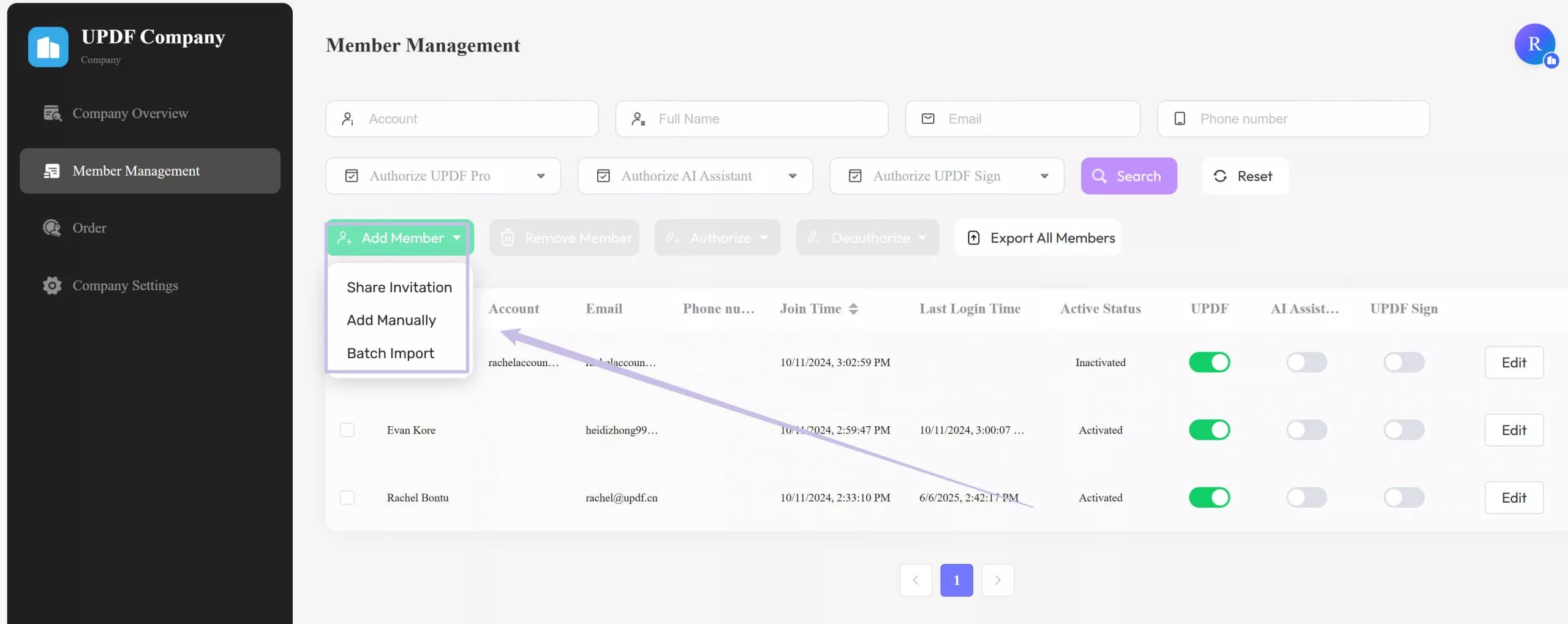
Task: Click the pen icon on Authorize button
Action: coord(673,238)
